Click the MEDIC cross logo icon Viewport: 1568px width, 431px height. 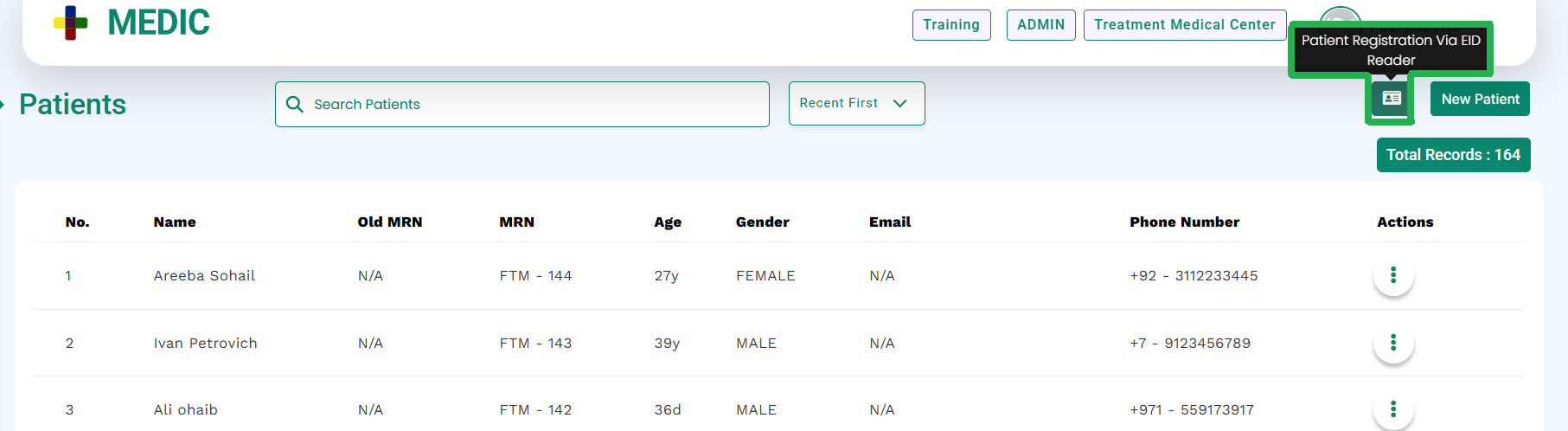(x=70, y=23)
